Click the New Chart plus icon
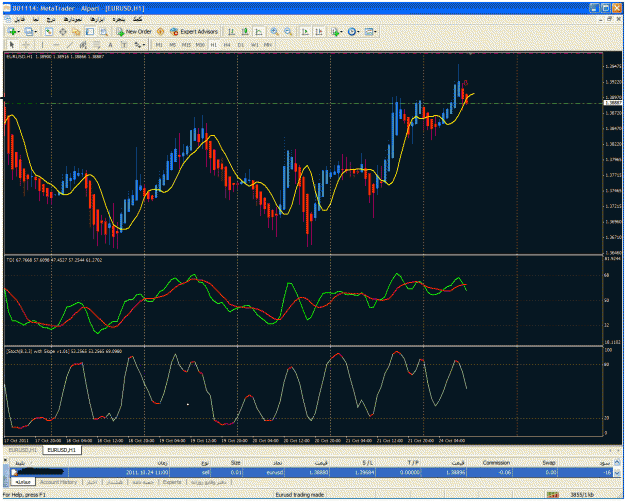 coord(12,31)
